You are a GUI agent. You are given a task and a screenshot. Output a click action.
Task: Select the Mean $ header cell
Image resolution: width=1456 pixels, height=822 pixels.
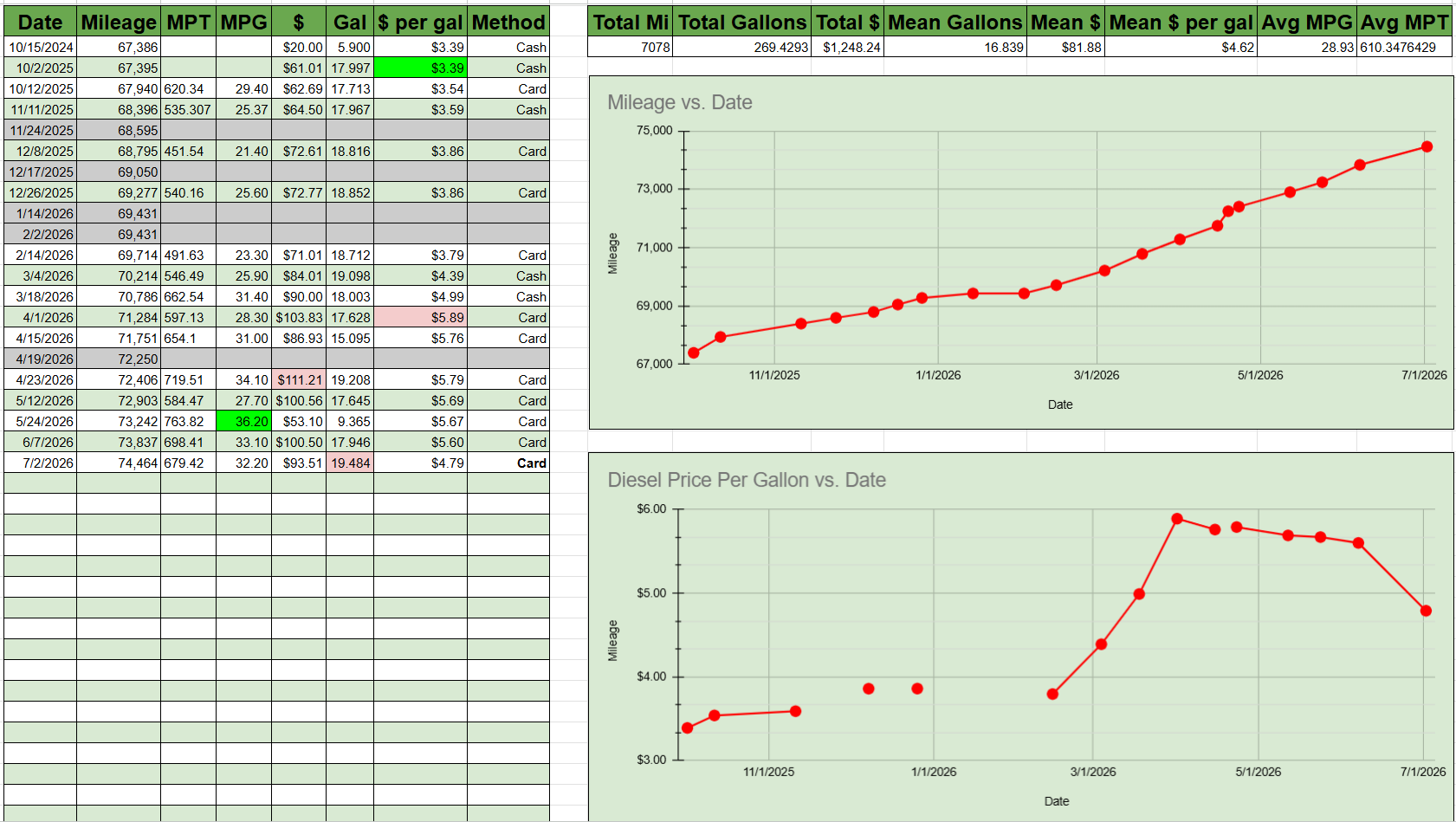click(1065, 23)
